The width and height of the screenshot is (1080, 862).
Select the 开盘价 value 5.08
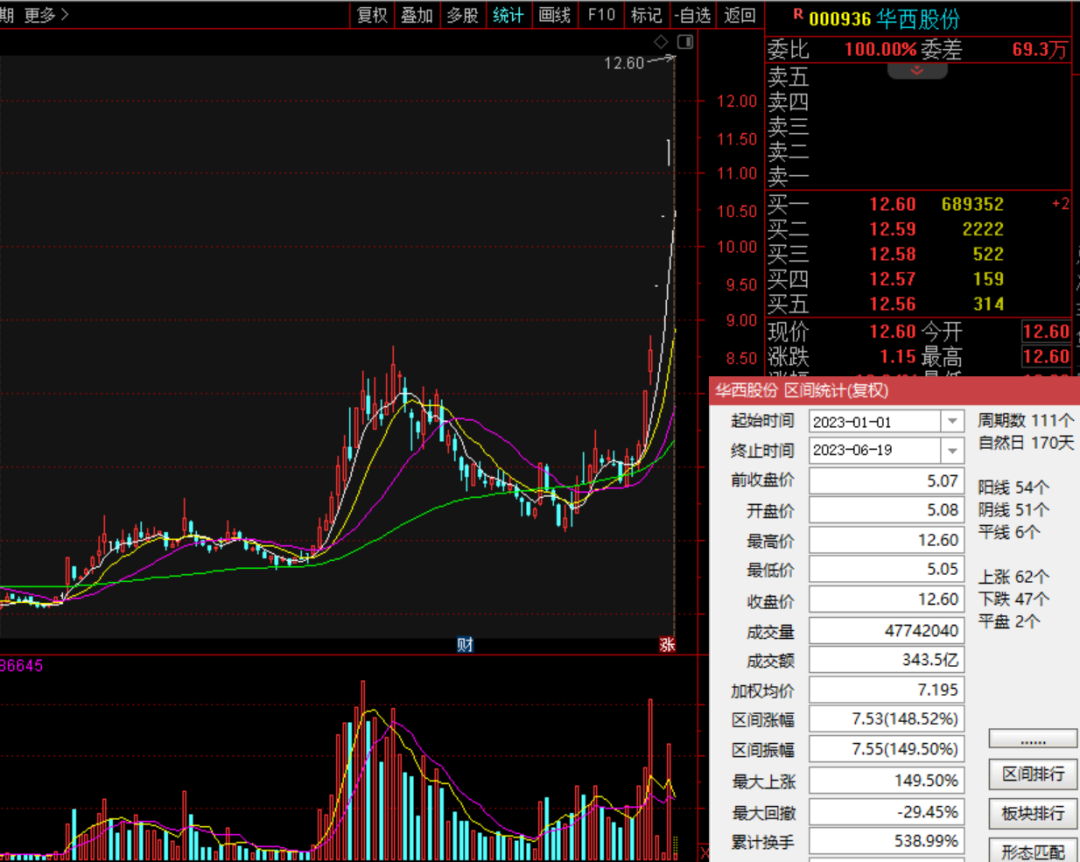886,510
